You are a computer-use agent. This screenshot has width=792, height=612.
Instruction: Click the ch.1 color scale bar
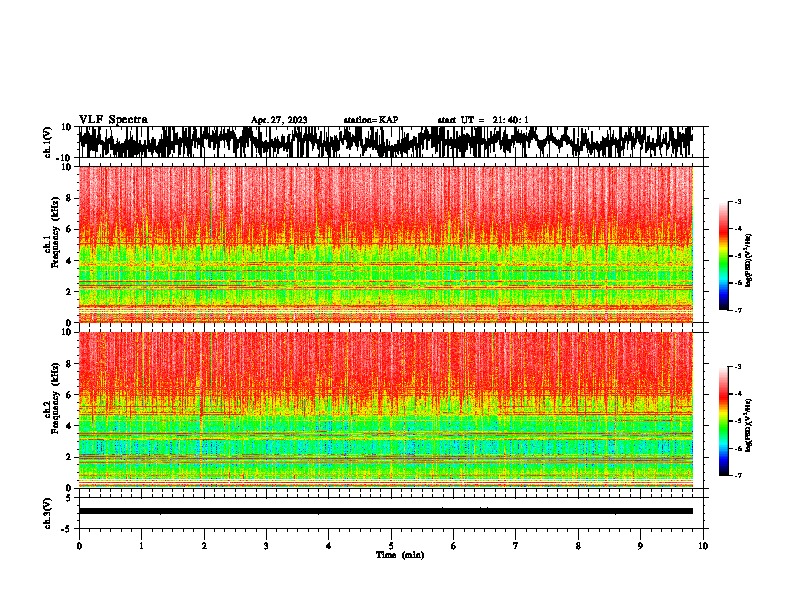point(724,256)
